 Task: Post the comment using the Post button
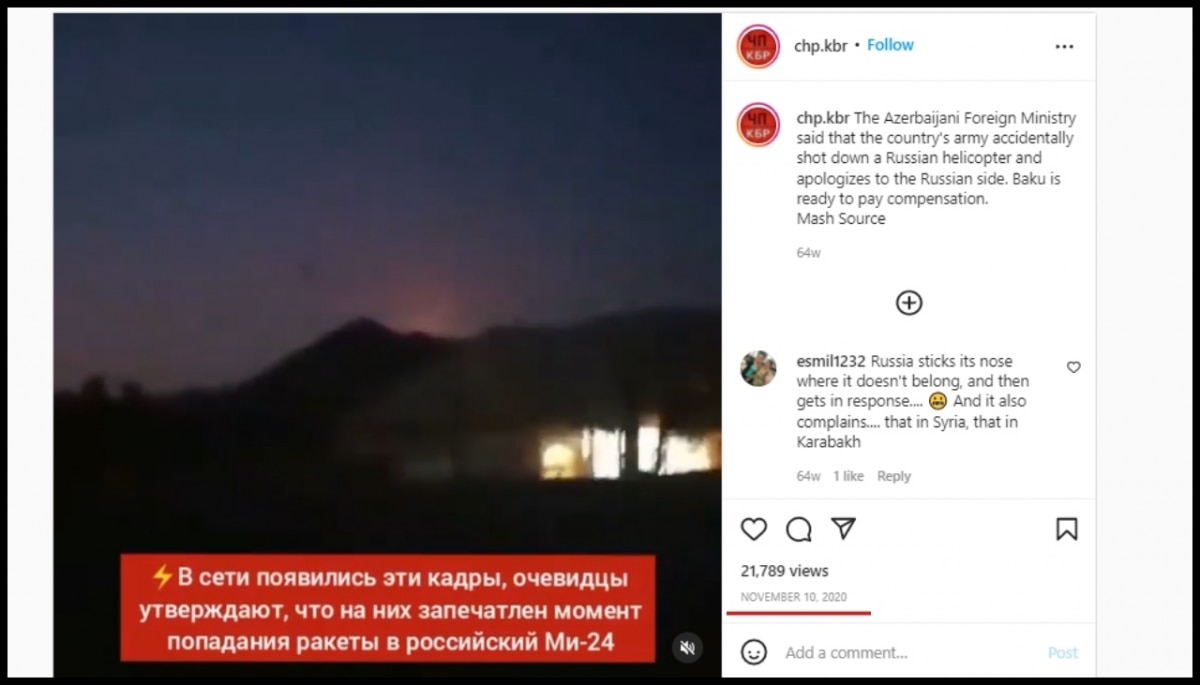pos(1063,652)
